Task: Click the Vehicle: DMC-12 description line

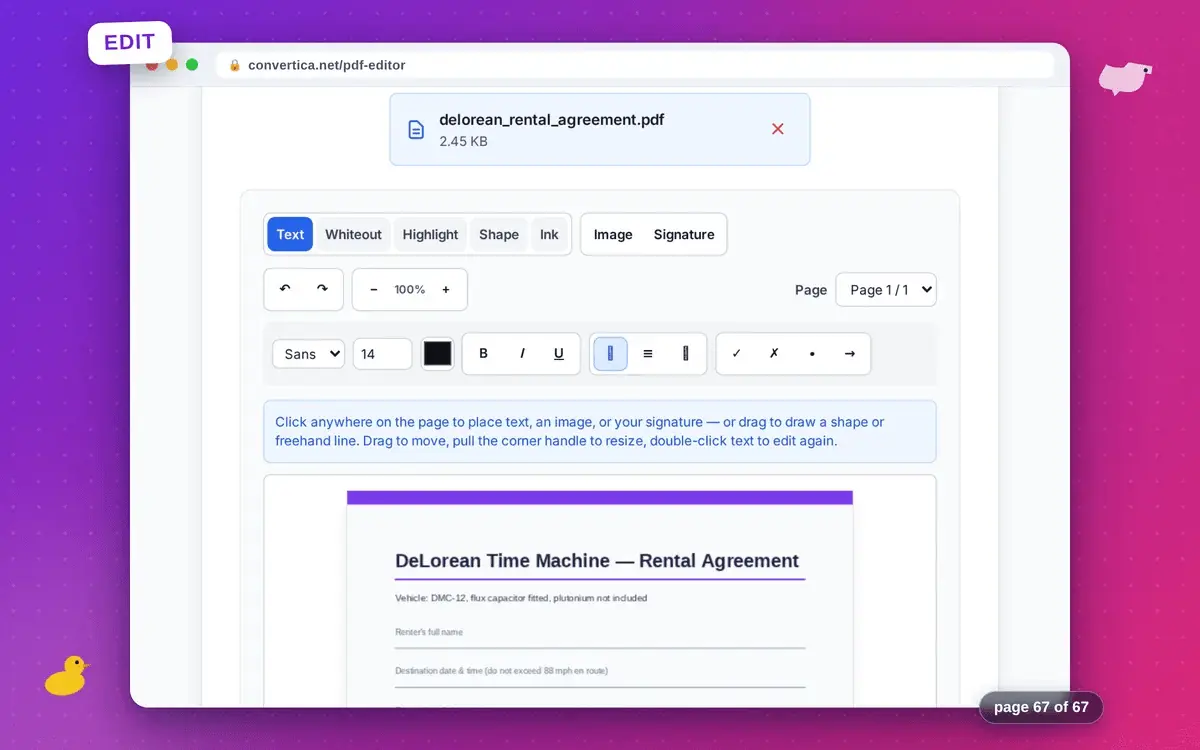Action: [x=521, y=598]
